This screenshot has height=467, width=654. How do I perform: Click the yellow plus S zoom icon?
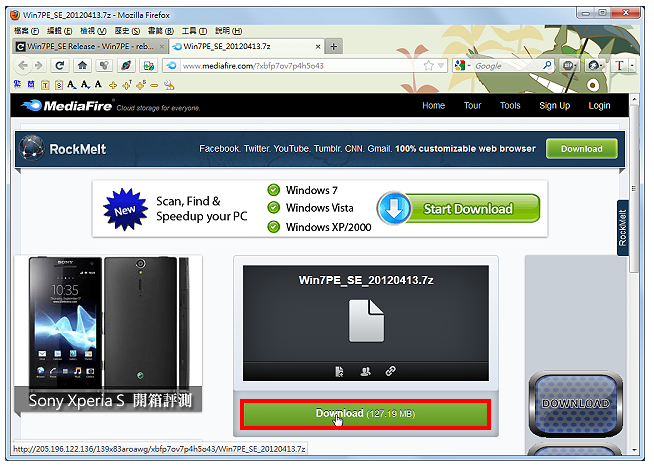141,85
